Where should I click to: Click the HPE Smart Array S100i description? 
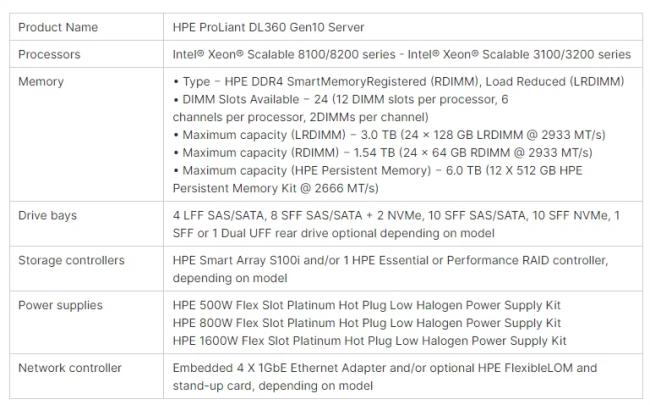pyautogui.click(x=390, y=269)
